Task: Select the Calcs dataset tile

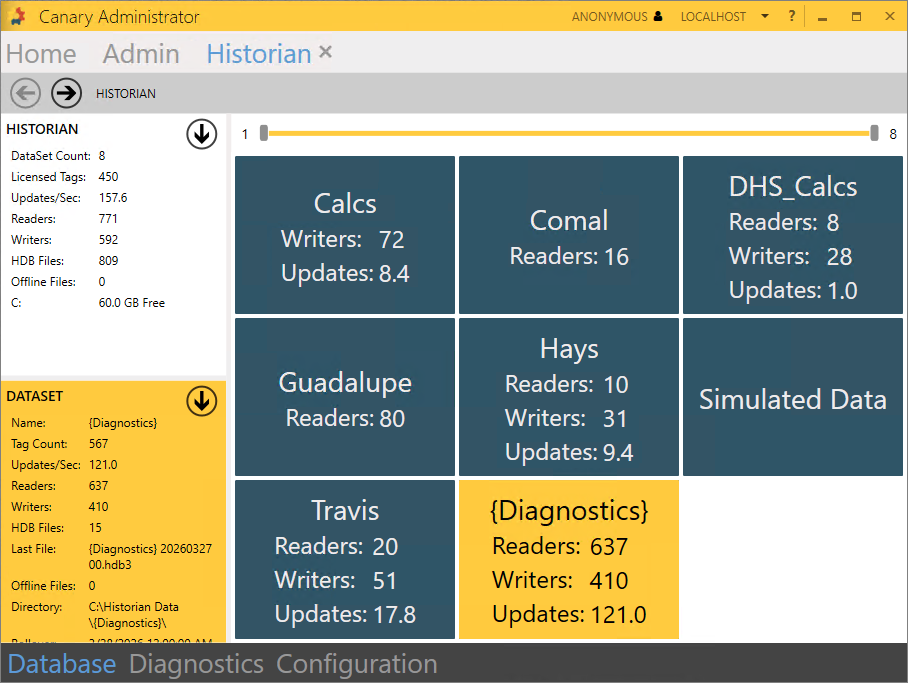Action: point(345,235)
